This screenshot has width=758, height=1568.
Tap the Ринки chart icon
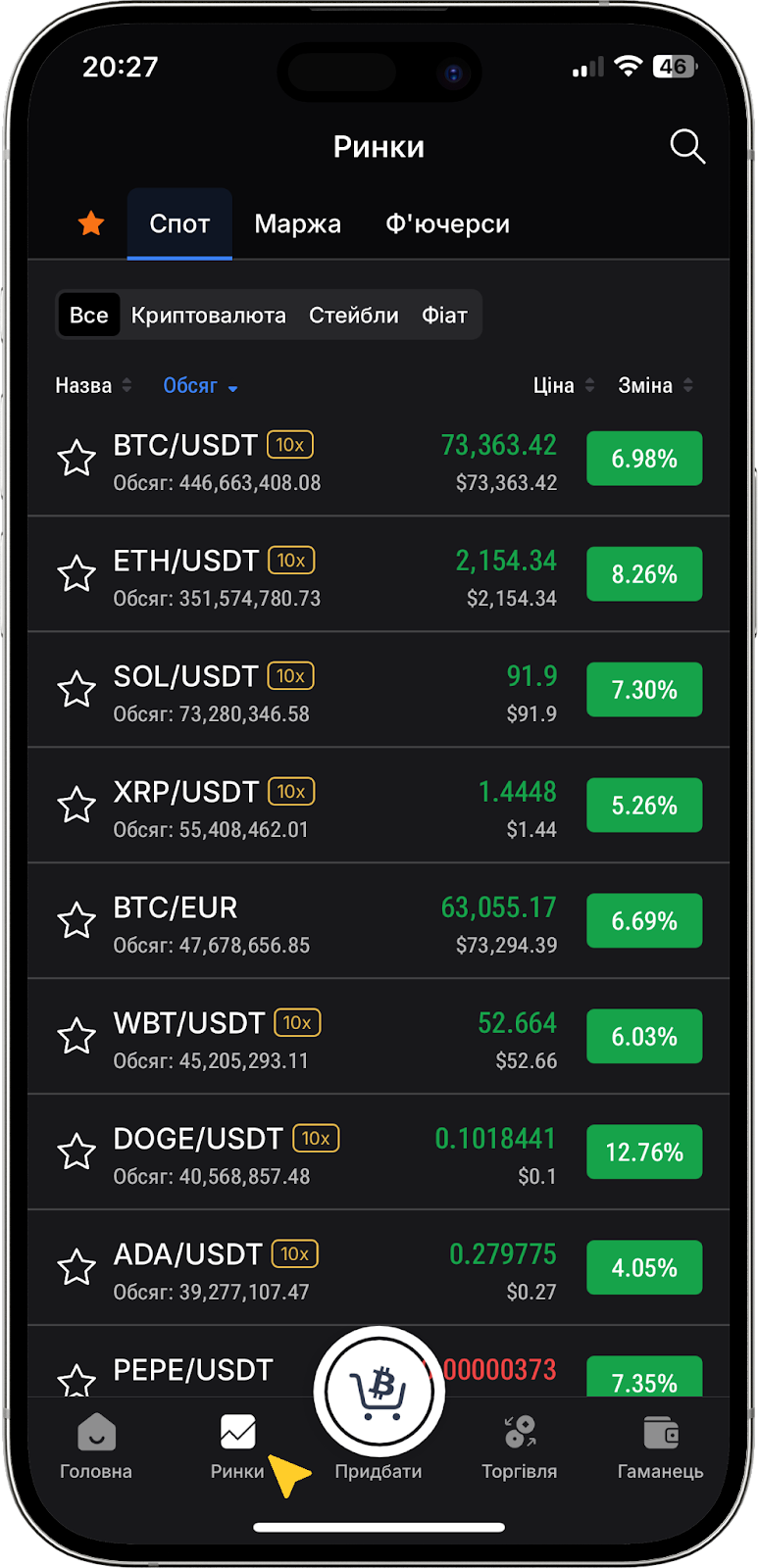click(237, 1434)
